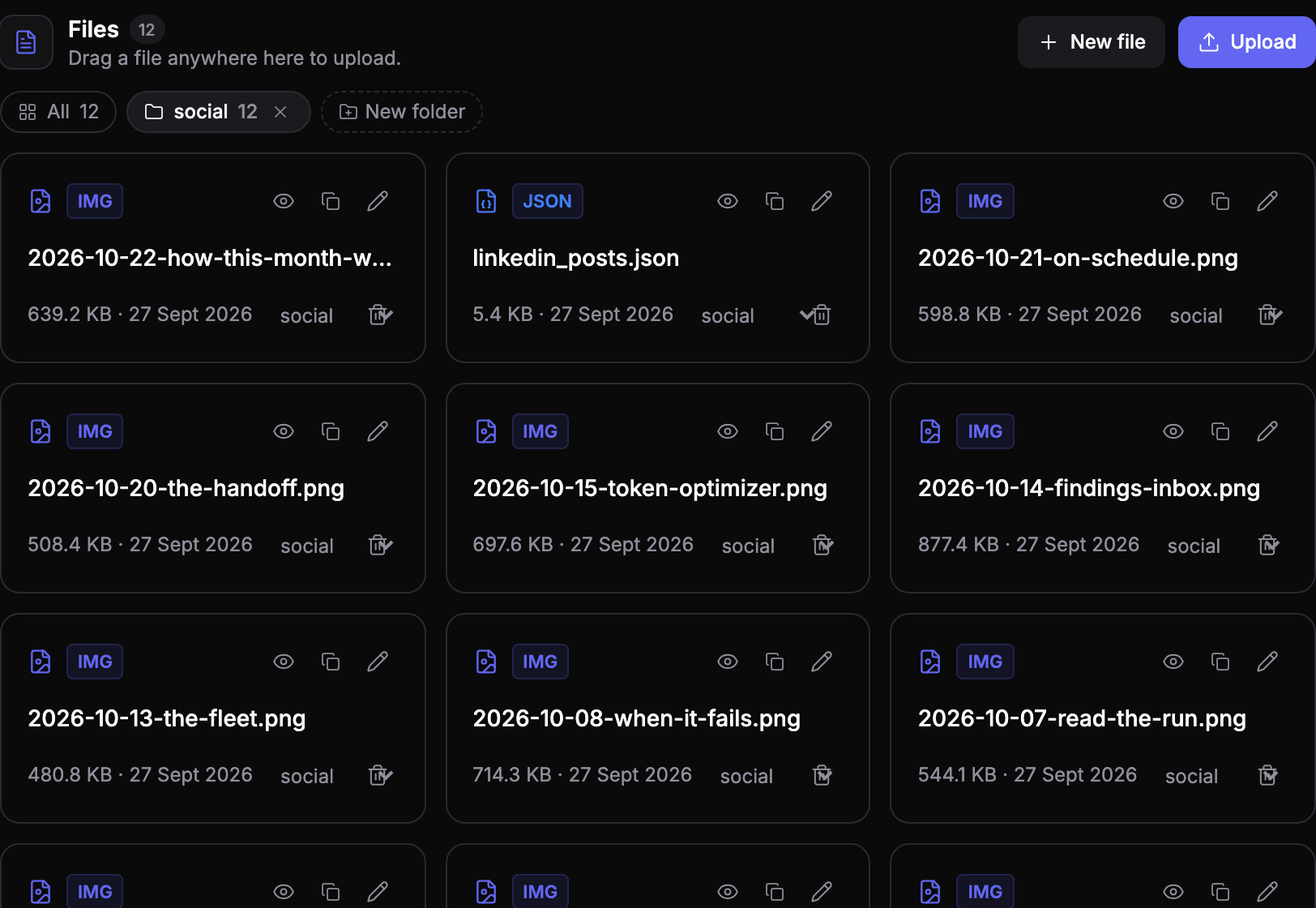The width and height of the screenshot is (1316, 908).
Task: Open 2026-10-07-read-the-run.png file name
Action: (x=1082, y=718)
